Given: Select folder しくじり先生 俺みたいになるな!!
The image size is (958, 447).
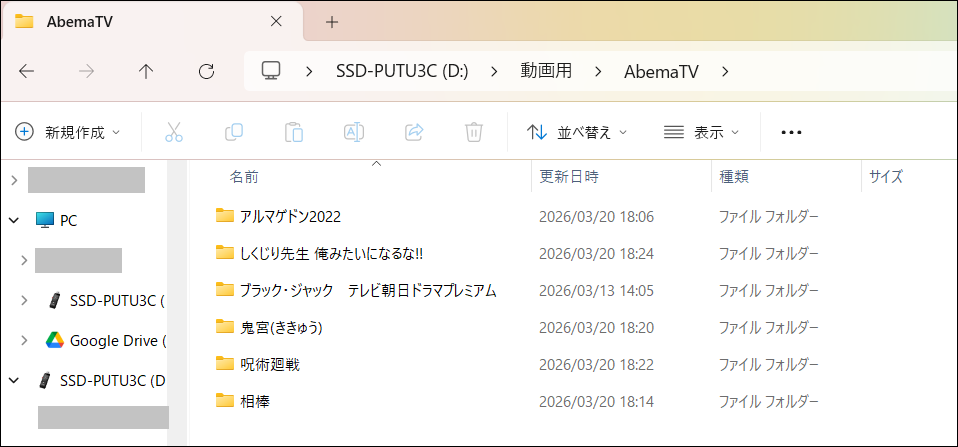Looking at the screenshot, I should pyautogui.click(x=332, y=253).
